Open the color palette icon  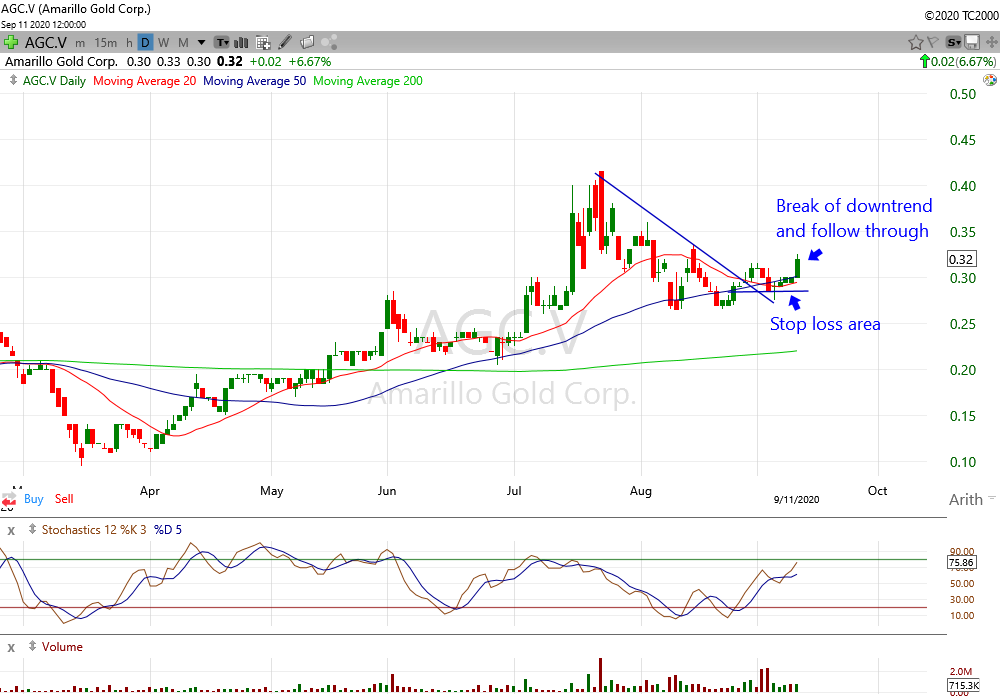coord(990,80)
